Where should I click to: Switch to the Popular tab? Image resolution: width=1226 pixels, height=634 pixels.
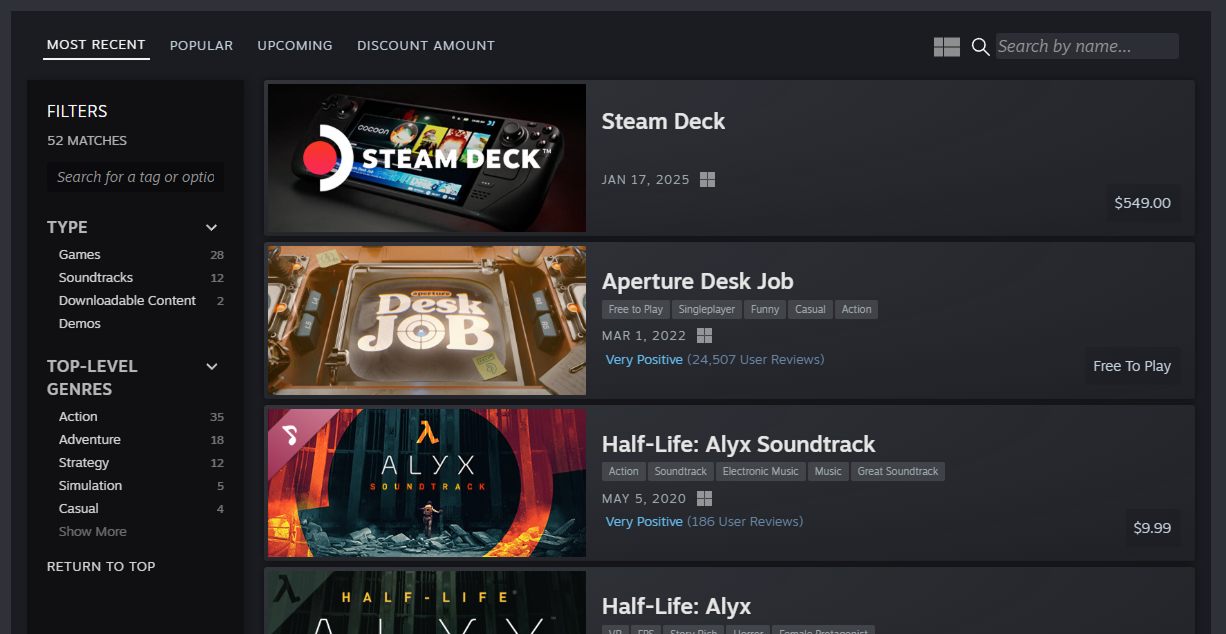pos(201,46)
